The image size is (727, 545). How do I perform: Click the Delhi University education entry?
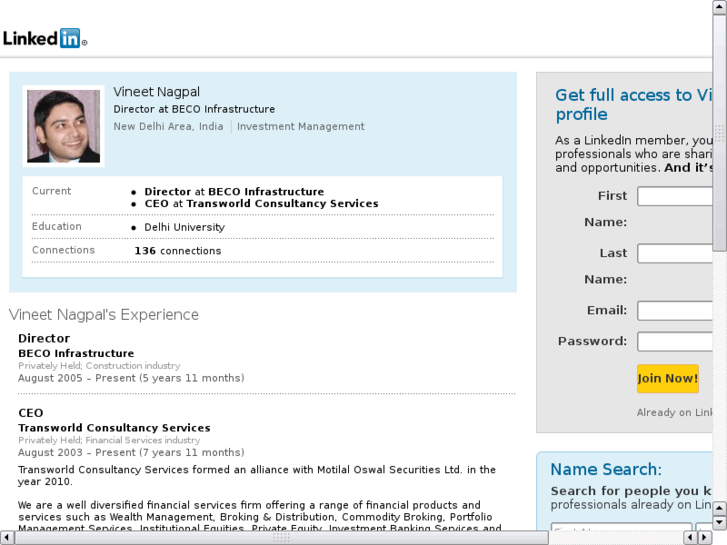185,227
